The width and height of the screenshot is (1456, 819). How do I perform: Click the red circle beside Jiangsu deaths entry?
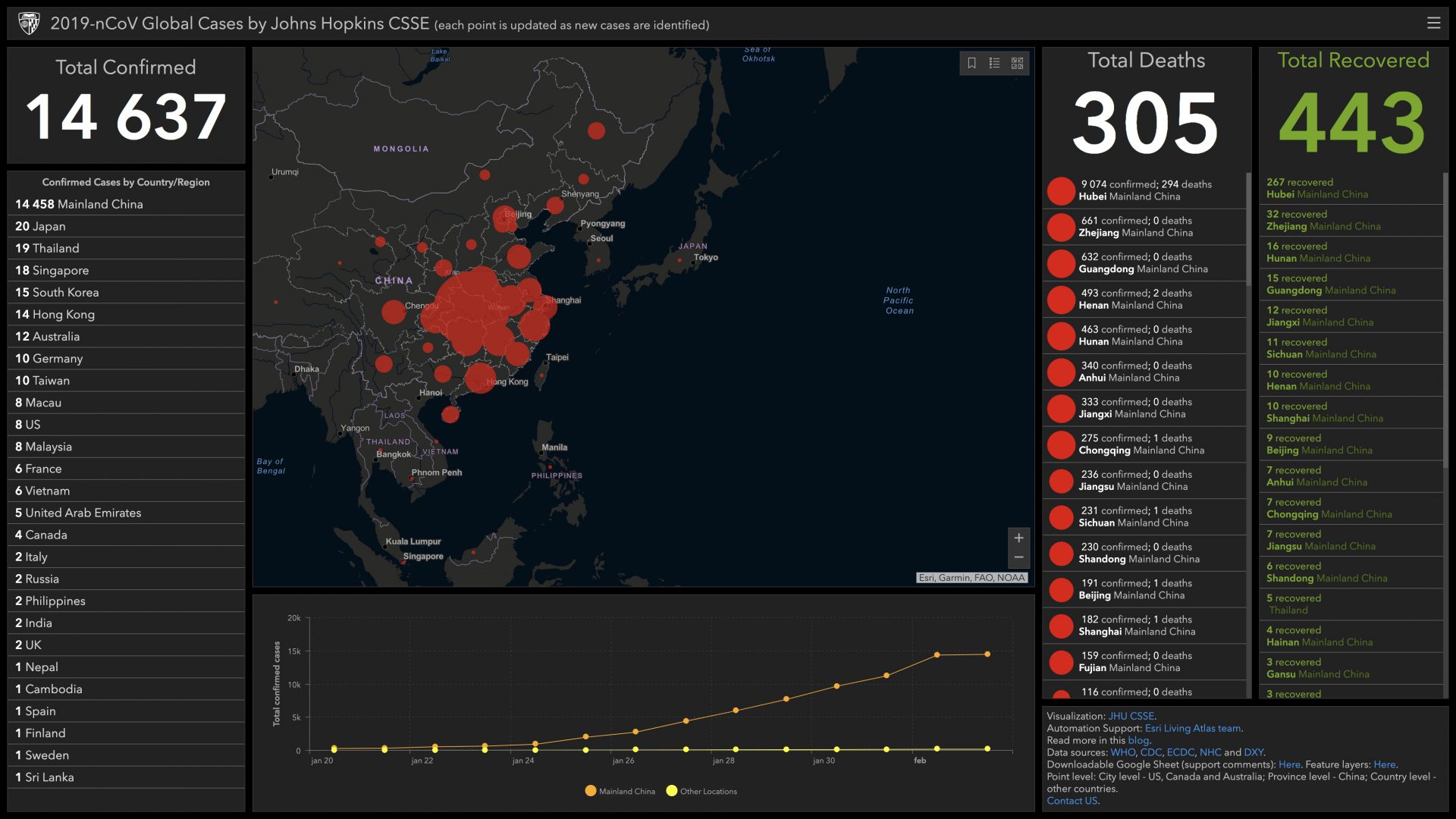pos(1061,481)
